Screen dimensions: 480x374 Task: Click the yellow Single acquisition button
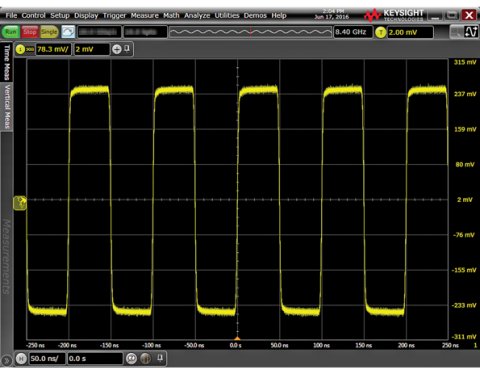coord(49,32)
